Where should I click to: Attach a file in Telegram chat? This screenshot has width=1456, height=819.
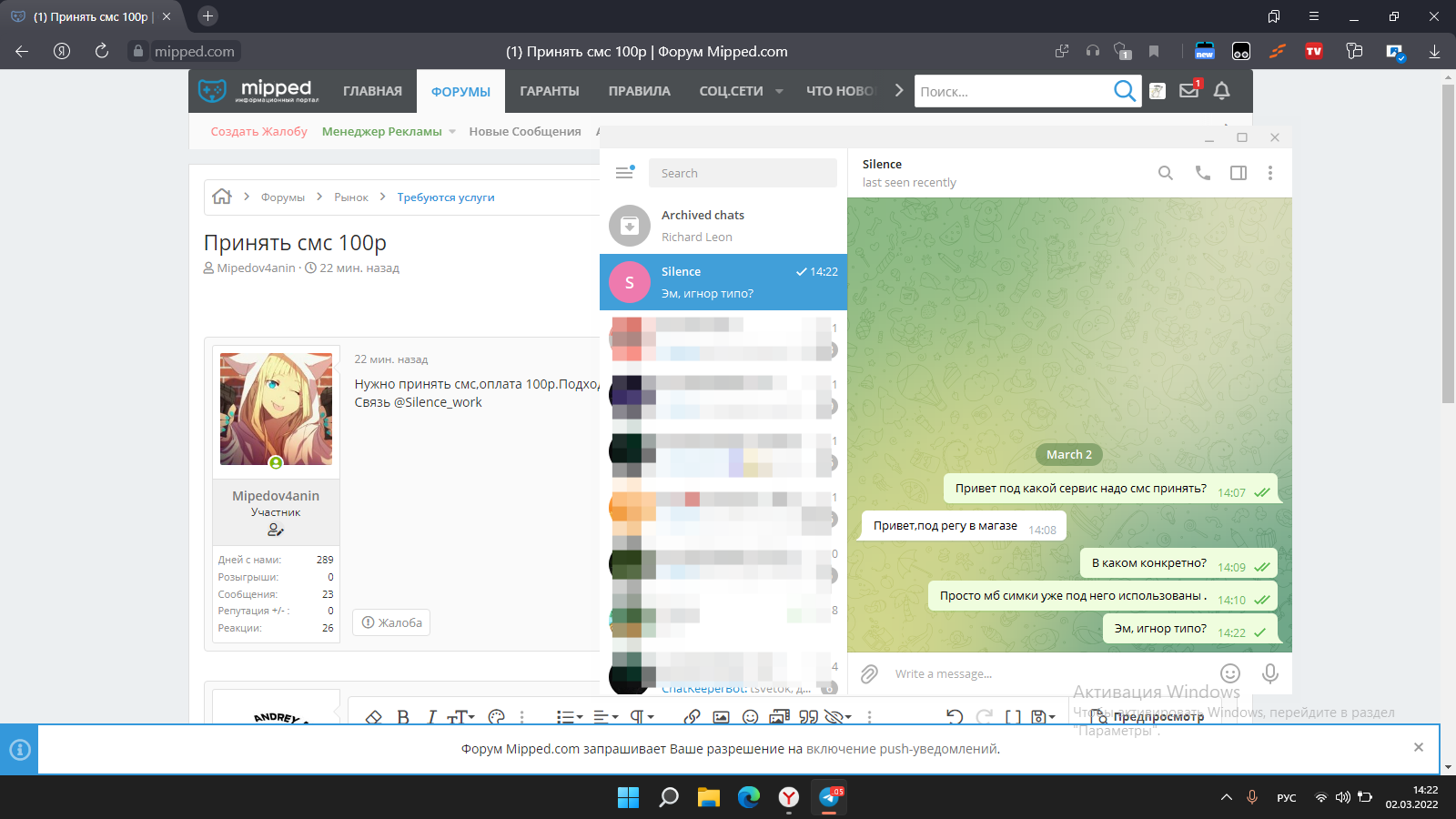click(x=869, y=674)
